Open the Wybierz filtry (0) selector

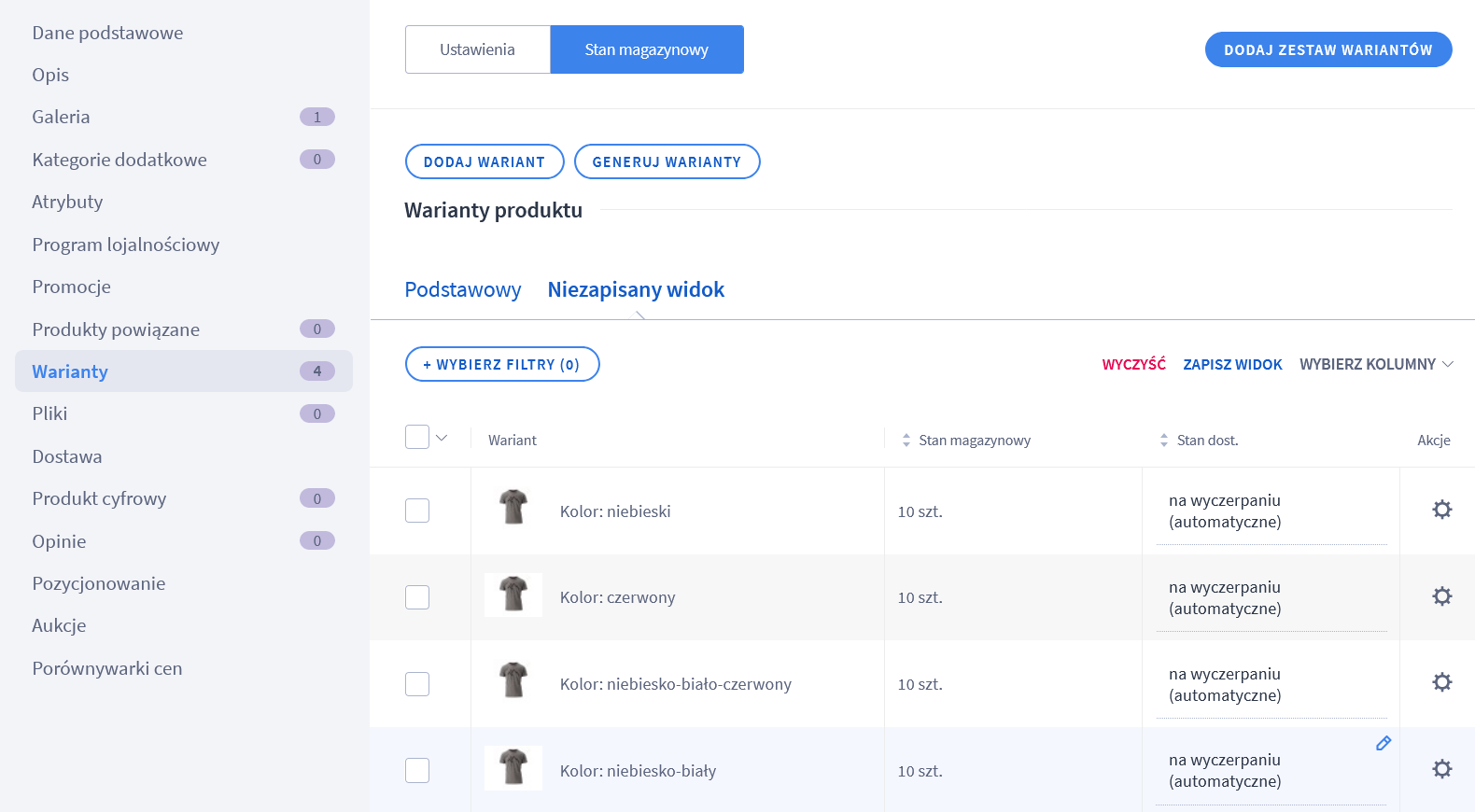click(x=501, y=364)
